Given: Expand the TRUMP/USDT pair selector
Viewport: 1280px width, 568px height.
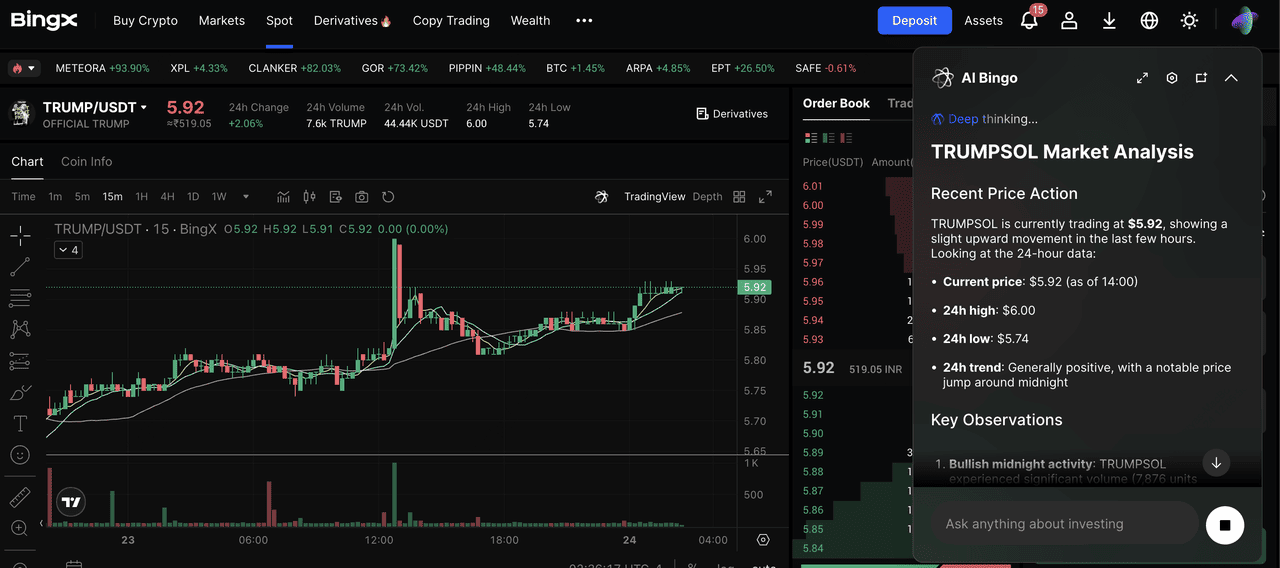Looking at the screenshot, I should [x=144, y=107].
